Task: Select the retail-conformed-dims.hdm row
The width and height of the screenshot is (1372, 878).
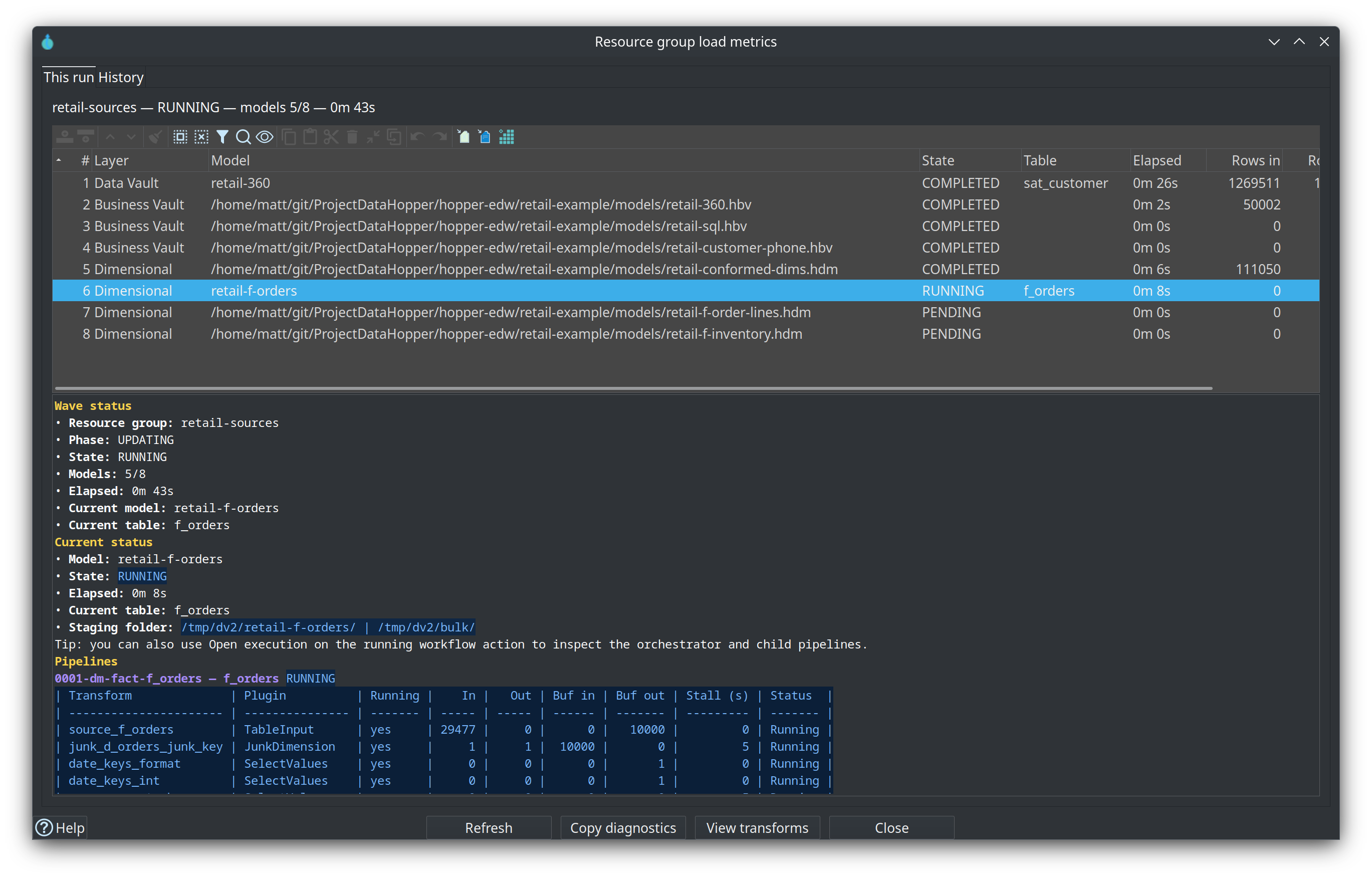Action: [x=685, y=269]
